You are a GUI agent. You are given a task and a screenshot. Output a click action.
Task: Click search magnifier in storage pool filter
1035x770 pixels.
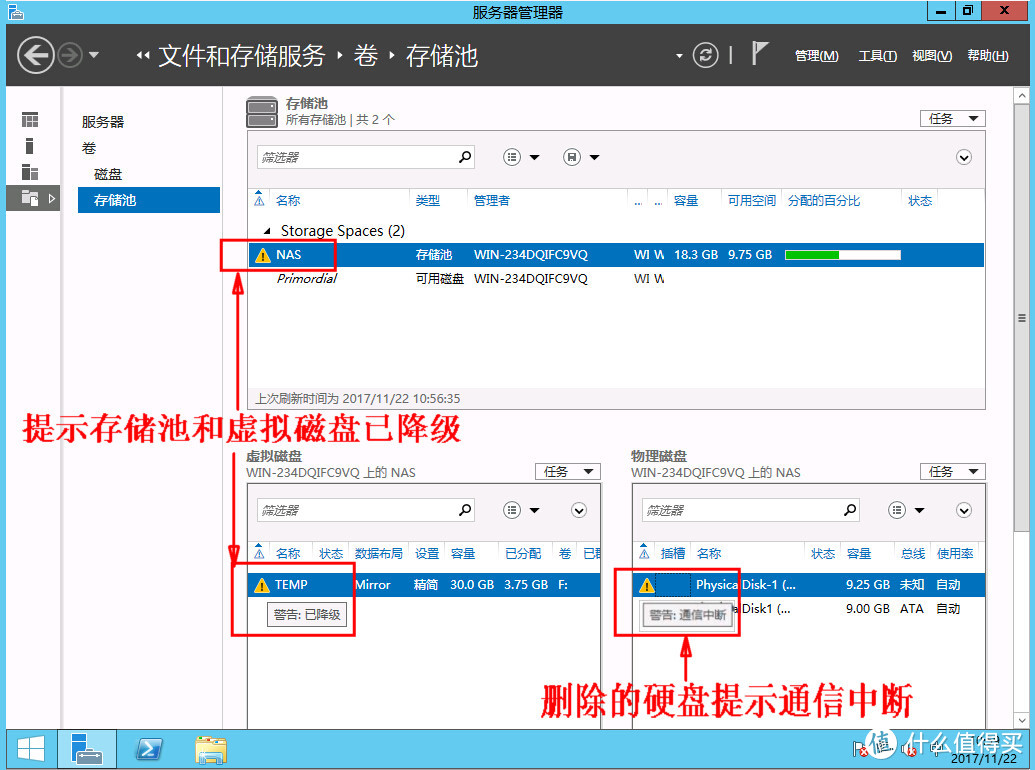click(465, 157)
